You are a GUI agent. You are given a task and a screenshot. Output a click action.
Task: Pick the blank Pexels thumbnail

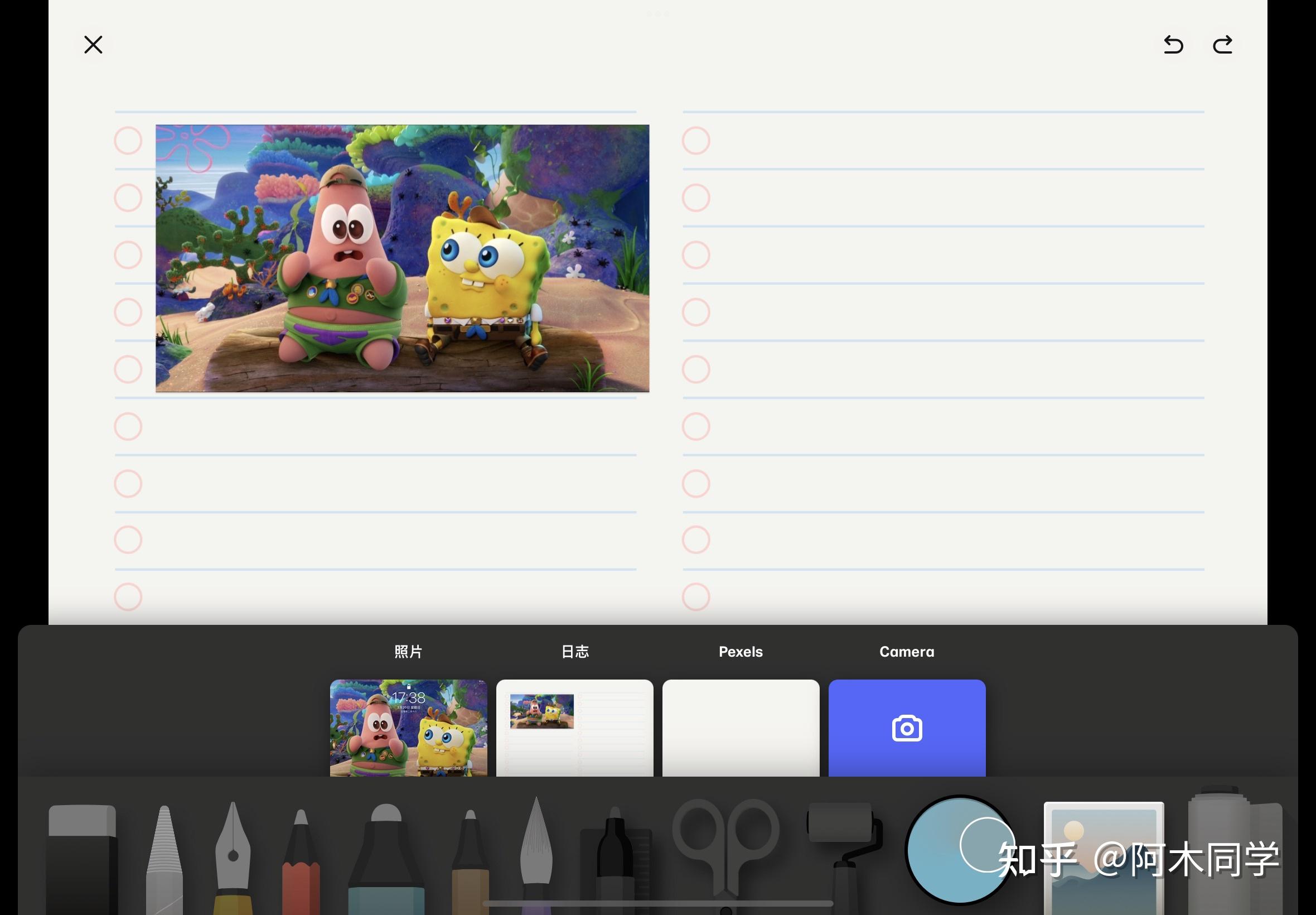pos(741,728)
